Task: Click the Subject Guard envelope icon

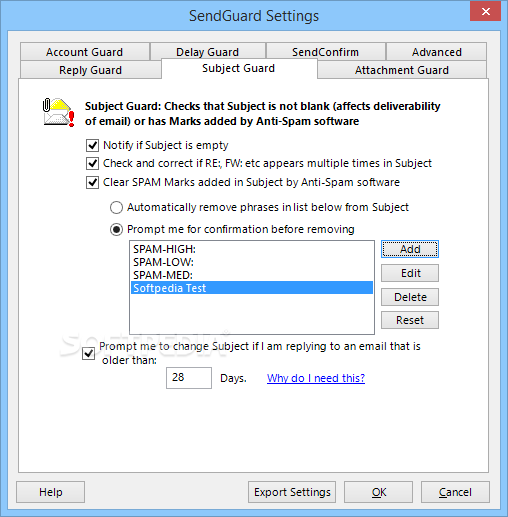Action: 59,112
